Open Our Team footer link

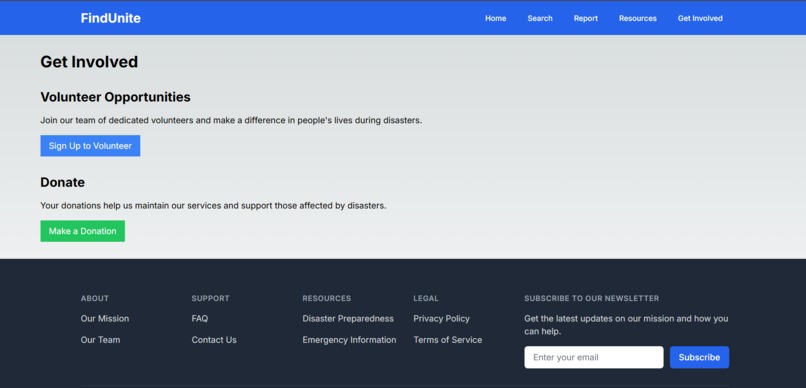(100, 340)
